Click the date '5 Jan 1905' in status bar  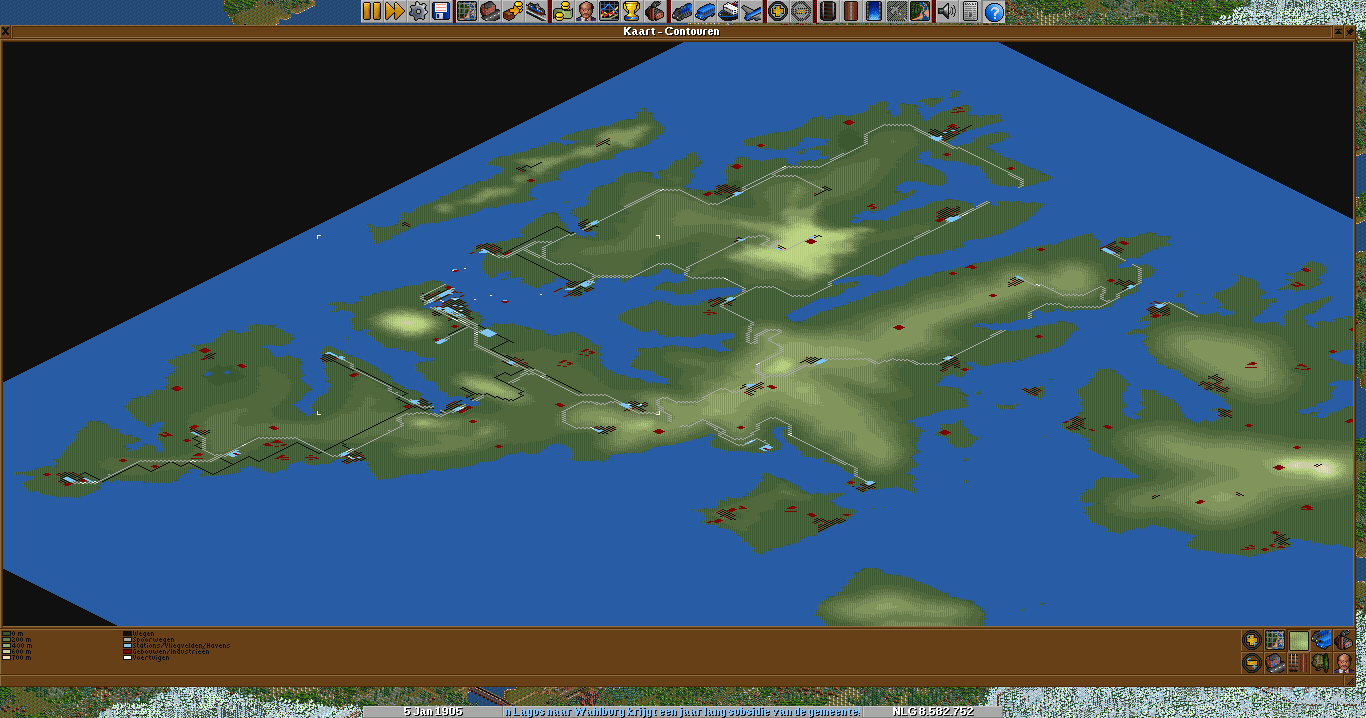(x=433, y=712)
